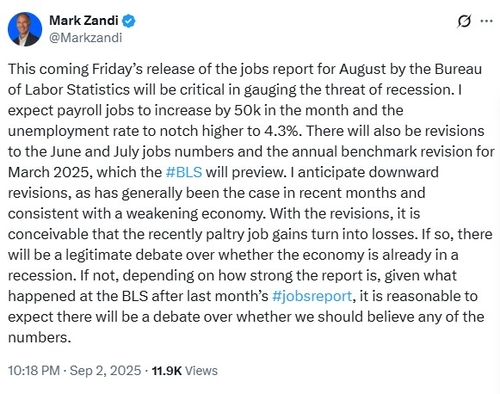Open Mark Zandi's profile picture
The image size is (500, 394).
tap(25, 29)
